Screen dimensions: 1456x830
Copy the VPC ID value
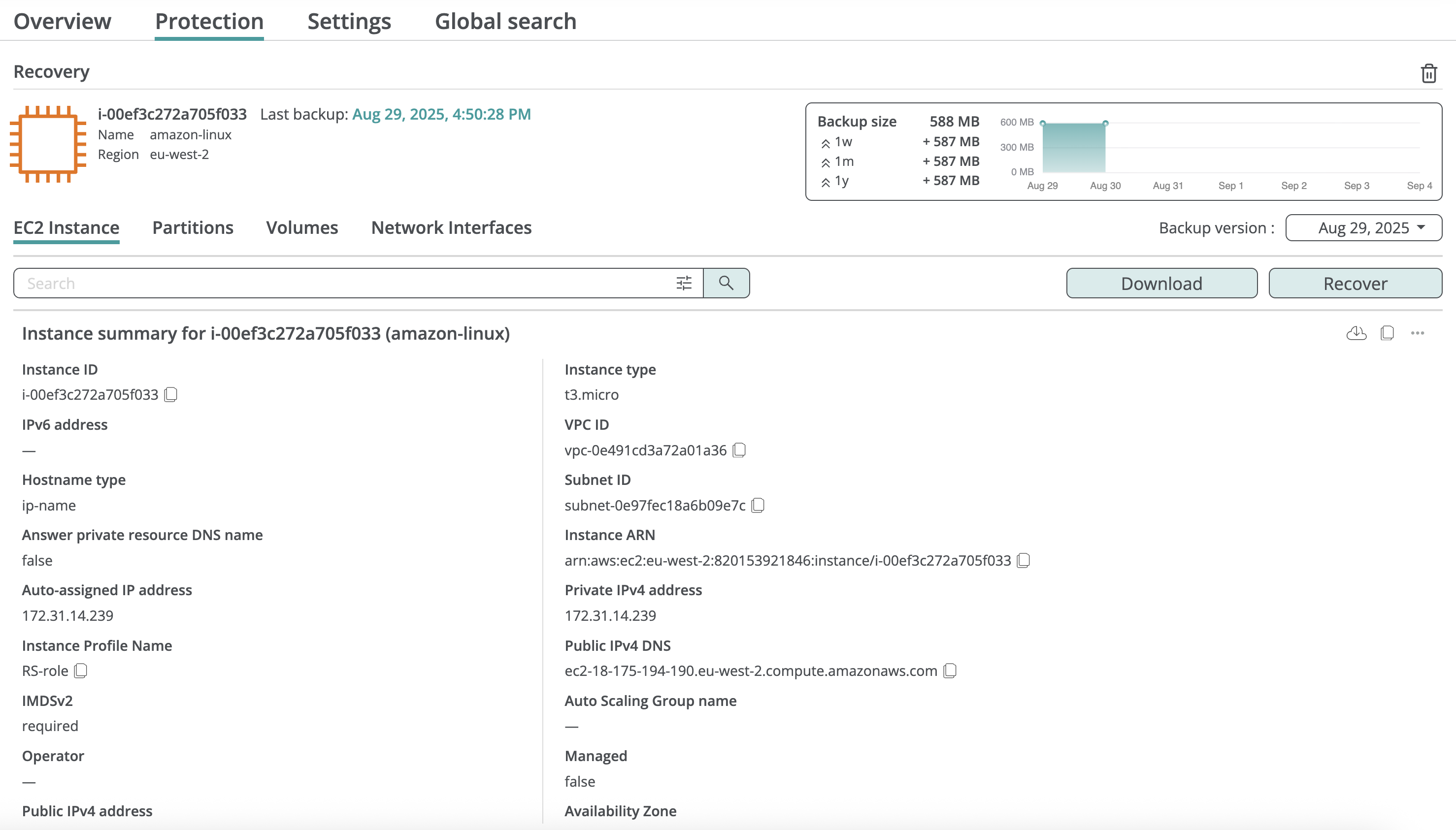[739, 450]
